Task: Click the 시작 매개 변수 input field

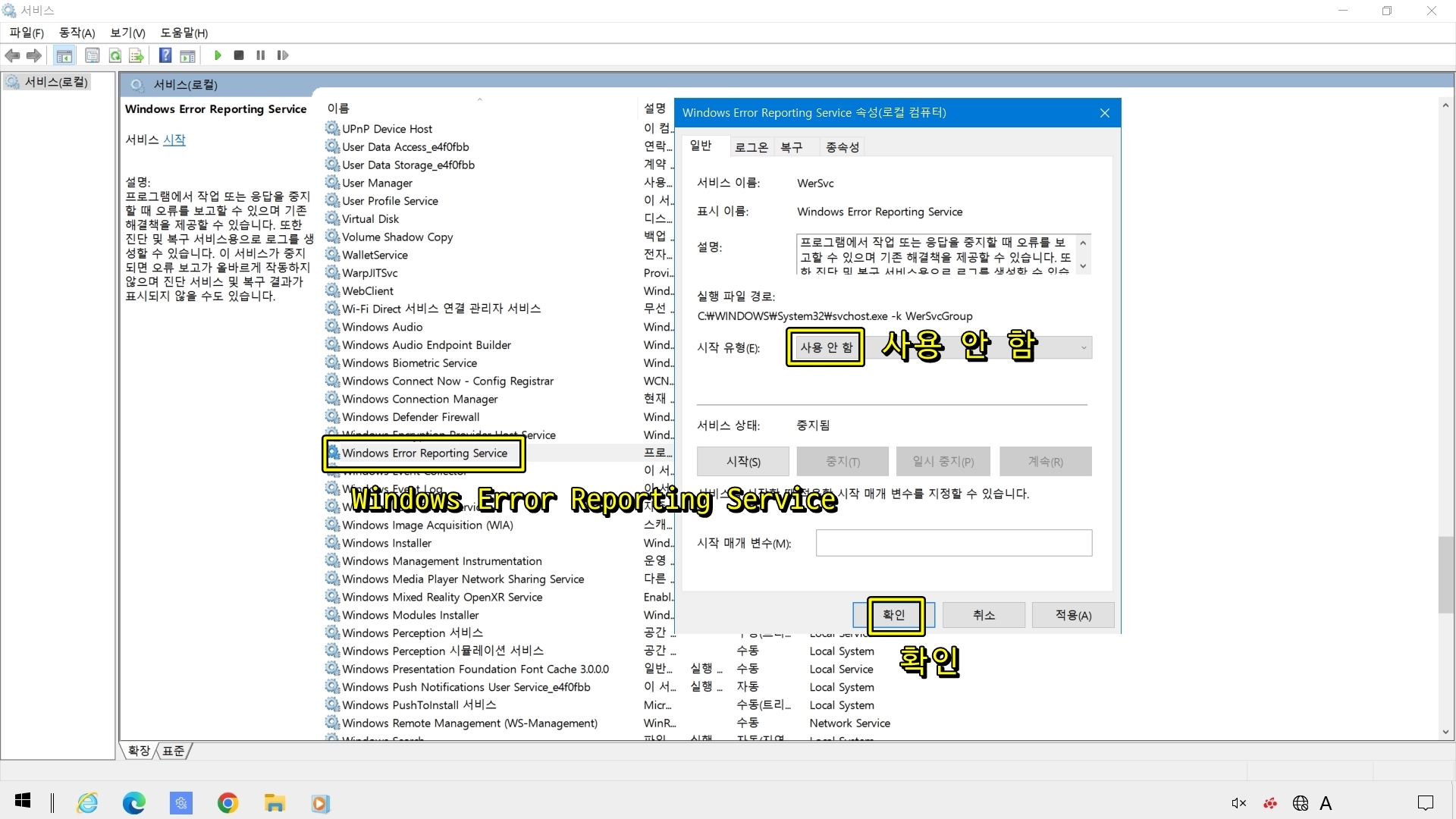Action: point(954,543)
